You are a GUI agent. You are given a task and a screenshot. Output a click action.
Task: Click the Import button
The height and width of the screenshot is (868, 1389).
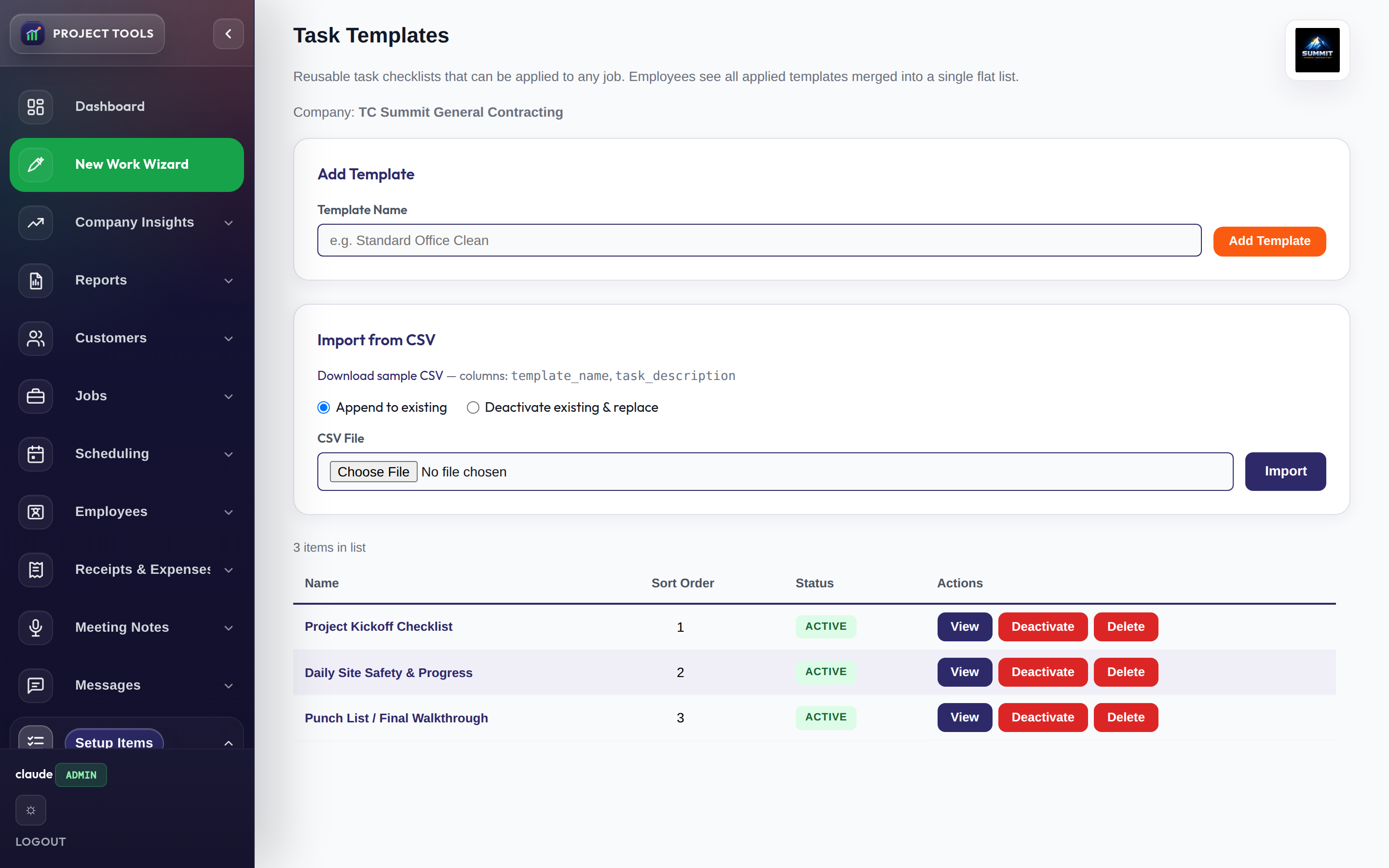(1285, 471)
